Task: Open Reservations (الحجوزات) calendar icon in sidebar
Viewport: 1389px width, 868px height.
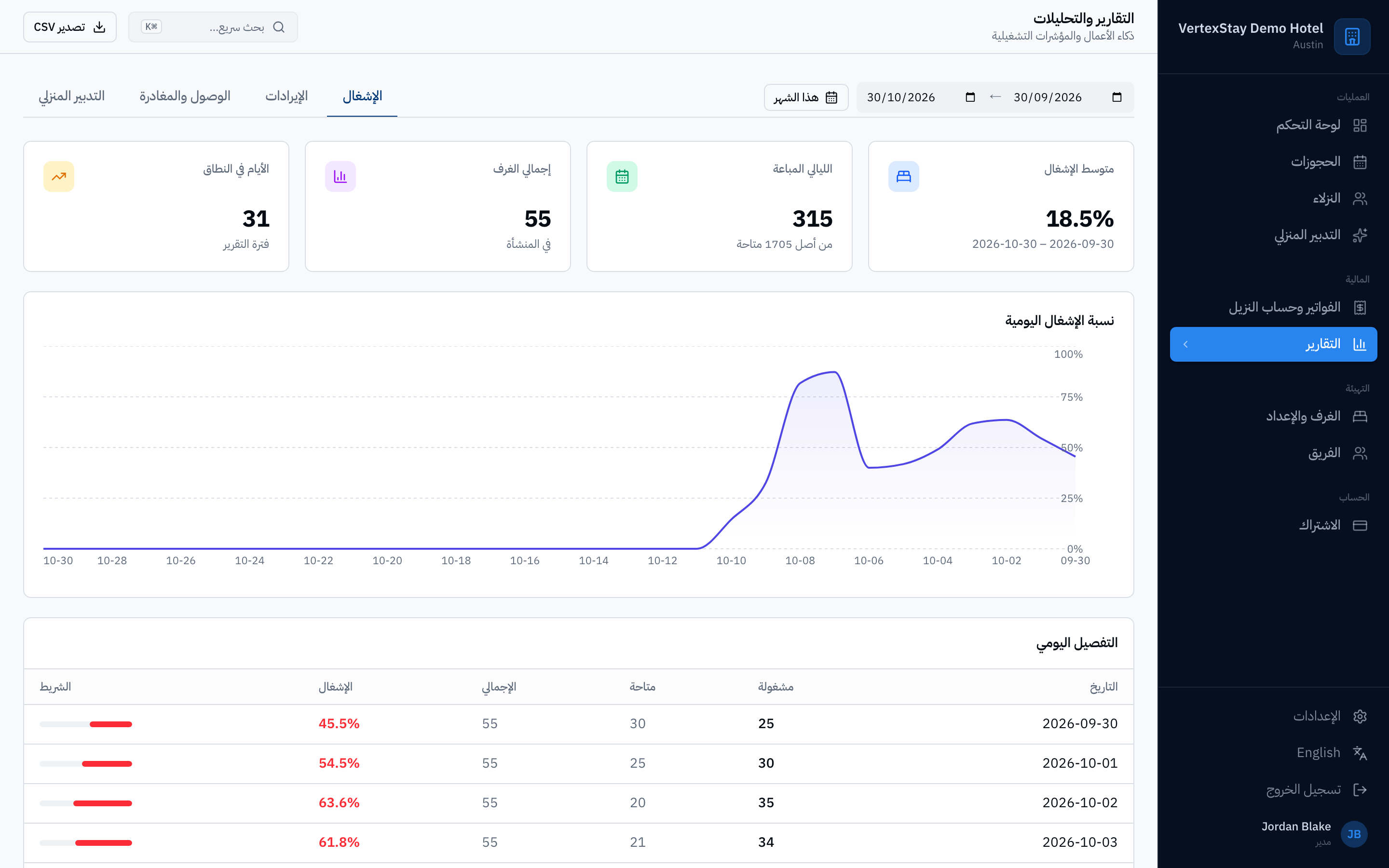Action: 1359,162
